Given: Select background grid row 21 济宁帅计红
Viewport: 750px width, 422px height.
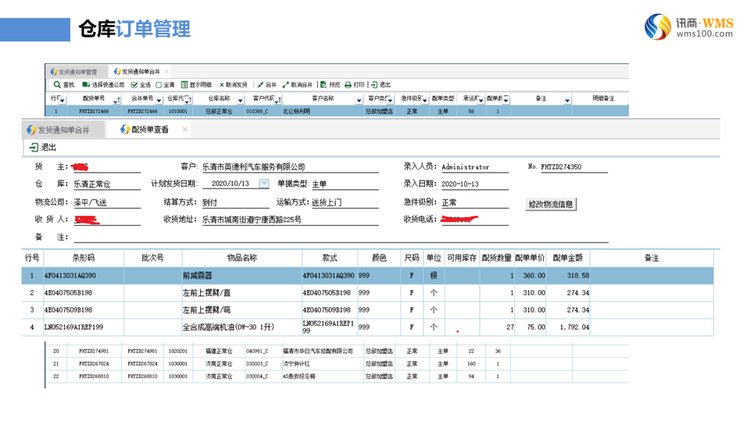Looking at the screenshot, I should click(337, 364).
